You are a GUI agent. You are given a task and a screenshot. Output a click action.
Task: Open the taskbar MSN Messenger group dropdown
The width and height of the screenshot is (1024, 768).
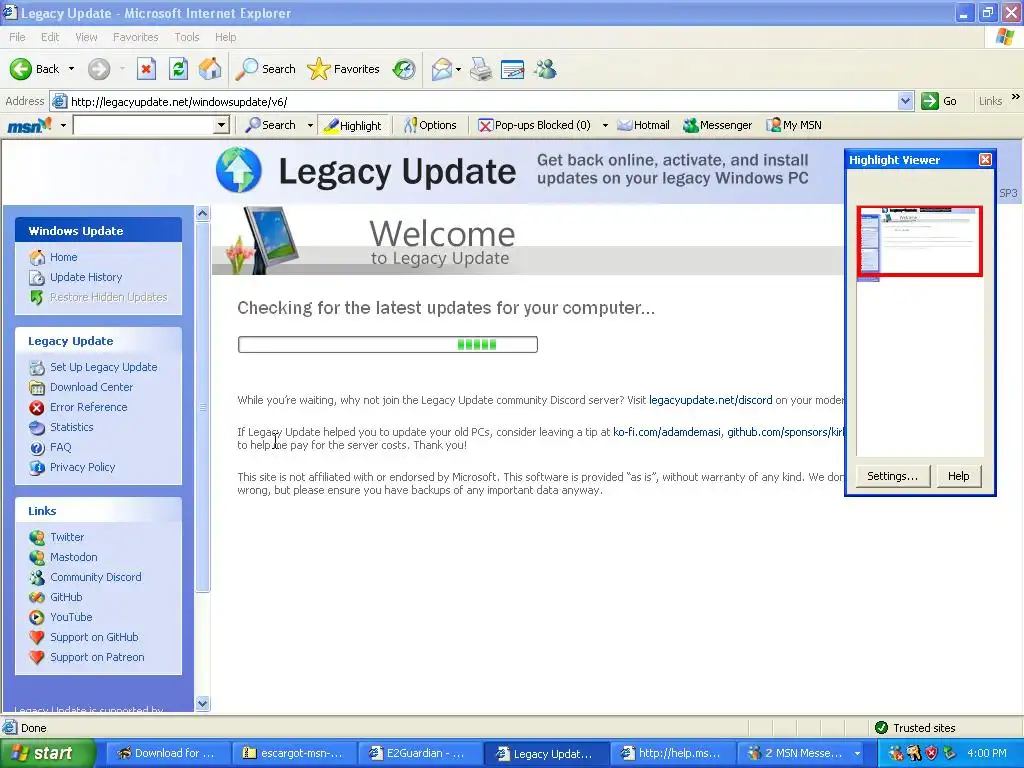click(857, 753)
